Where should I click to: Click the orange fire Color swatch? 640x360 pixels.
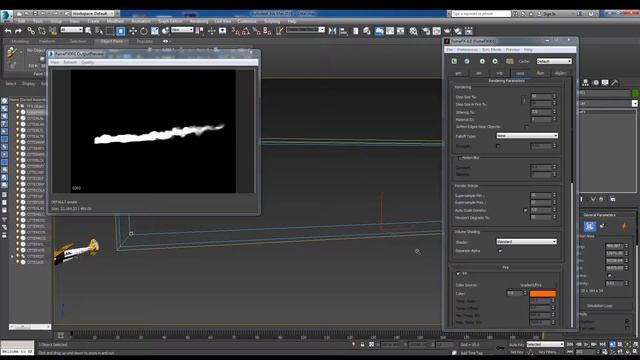point(542,293)
